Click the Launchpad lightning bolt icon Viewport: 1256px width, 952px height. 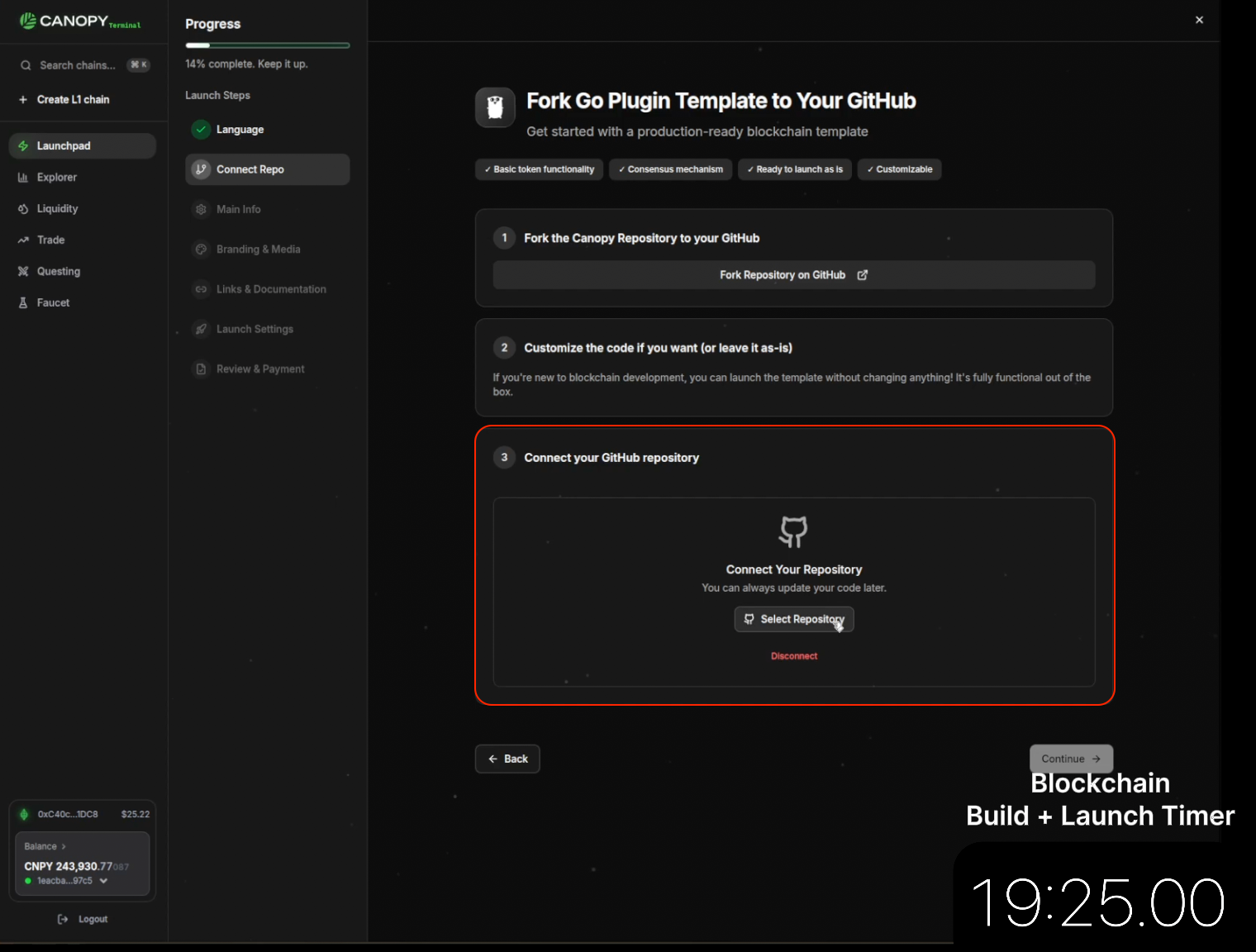[23, 145]
